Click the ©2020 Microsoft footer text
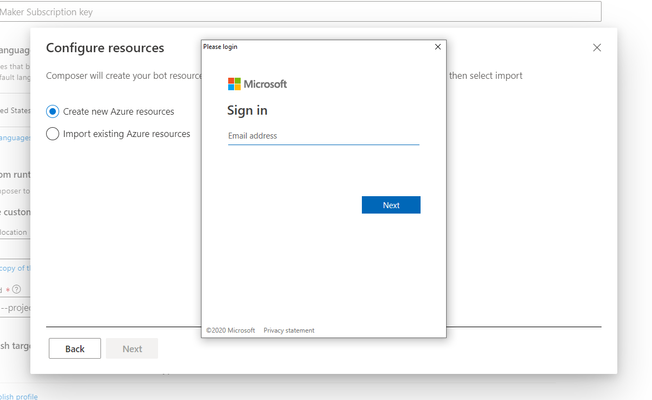 (230, 331)
